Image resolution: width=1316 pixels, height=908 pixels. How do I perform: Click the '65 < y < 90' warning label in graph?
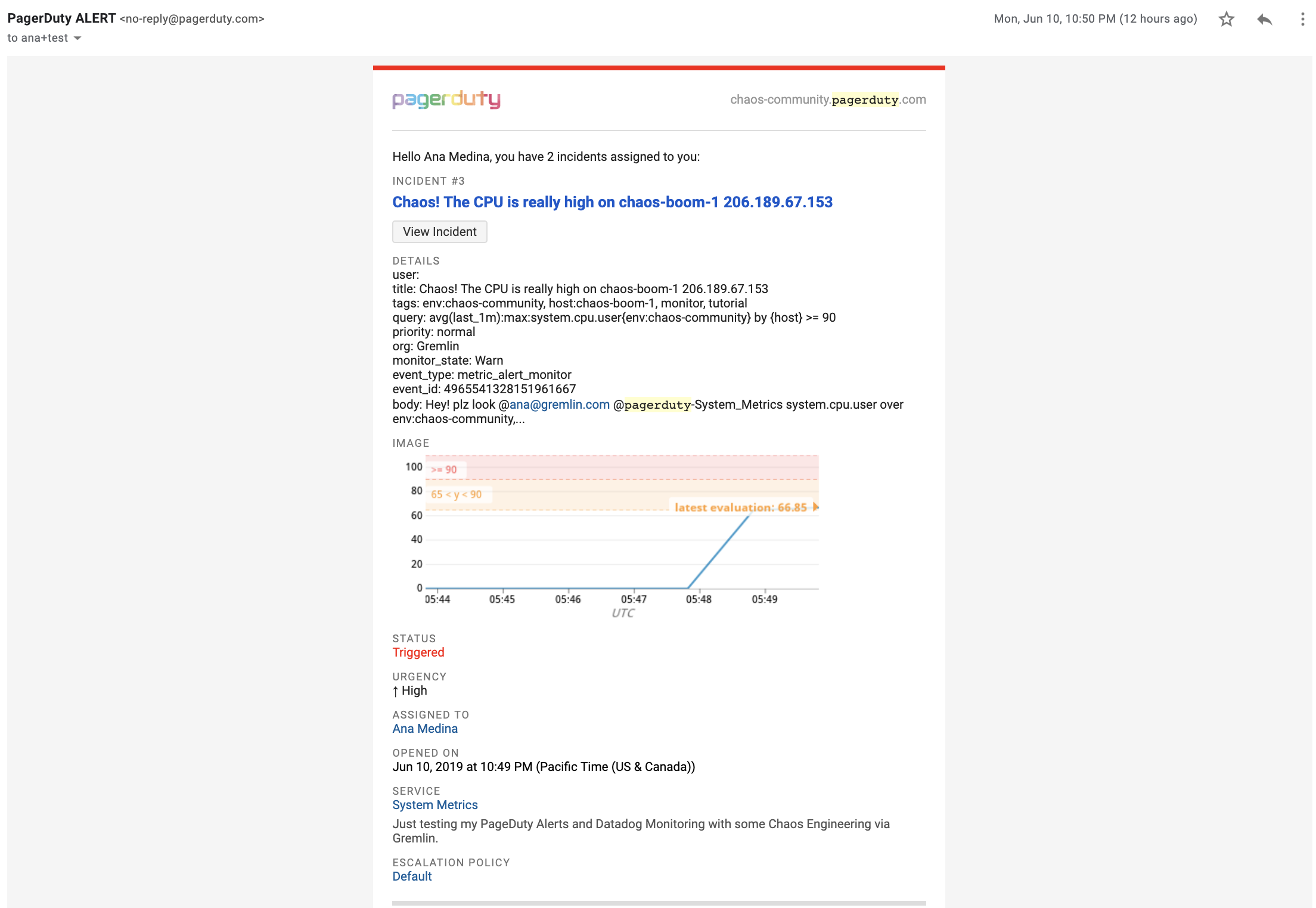456,495
